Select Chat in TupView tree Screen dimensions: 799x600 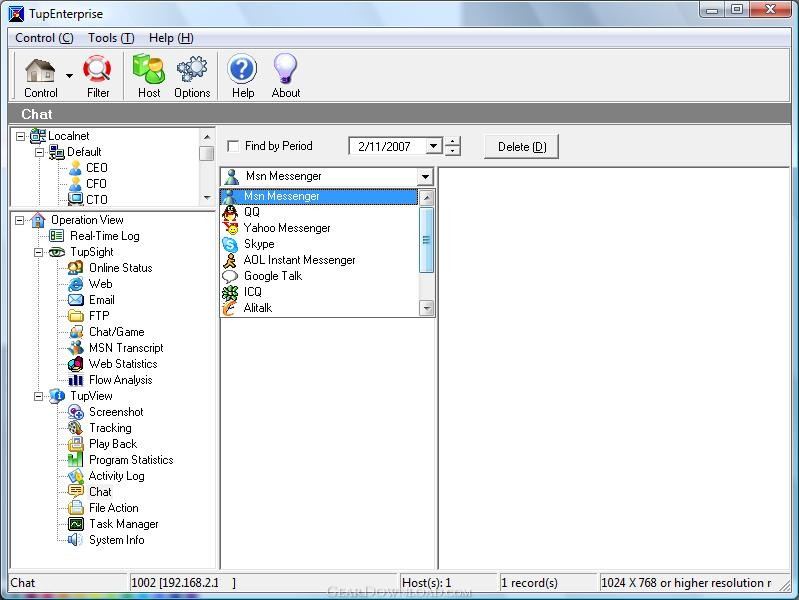point(100,492)
